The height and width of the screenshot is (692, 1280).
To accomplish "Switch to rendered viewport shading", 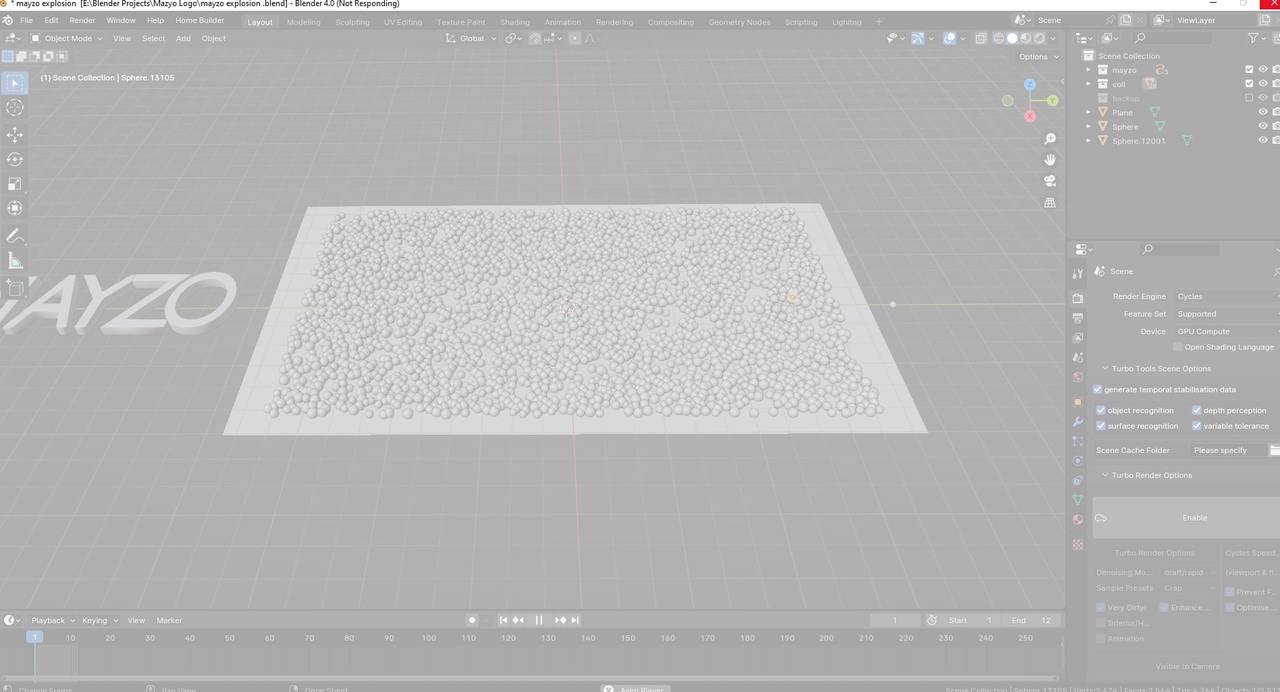I will (x=1040, y=38).
